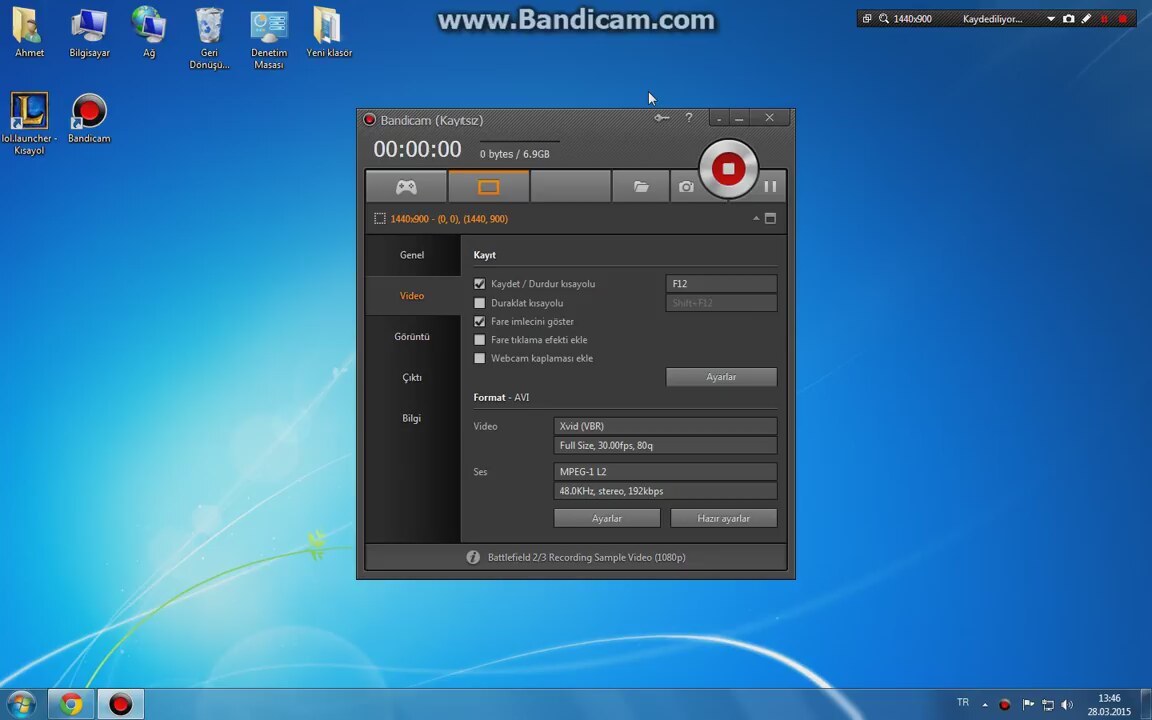Click the 00:00:00 recording timer
Screen dimensions: 1152x720
point(417,149)
